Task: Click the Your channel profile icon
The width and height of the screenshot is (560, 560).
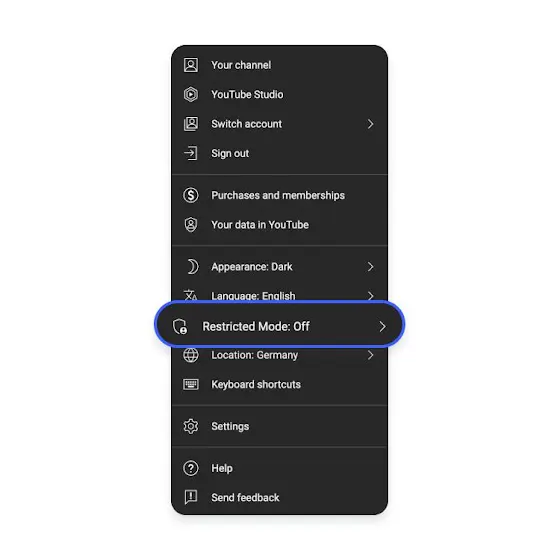Action: pos(191,65)
